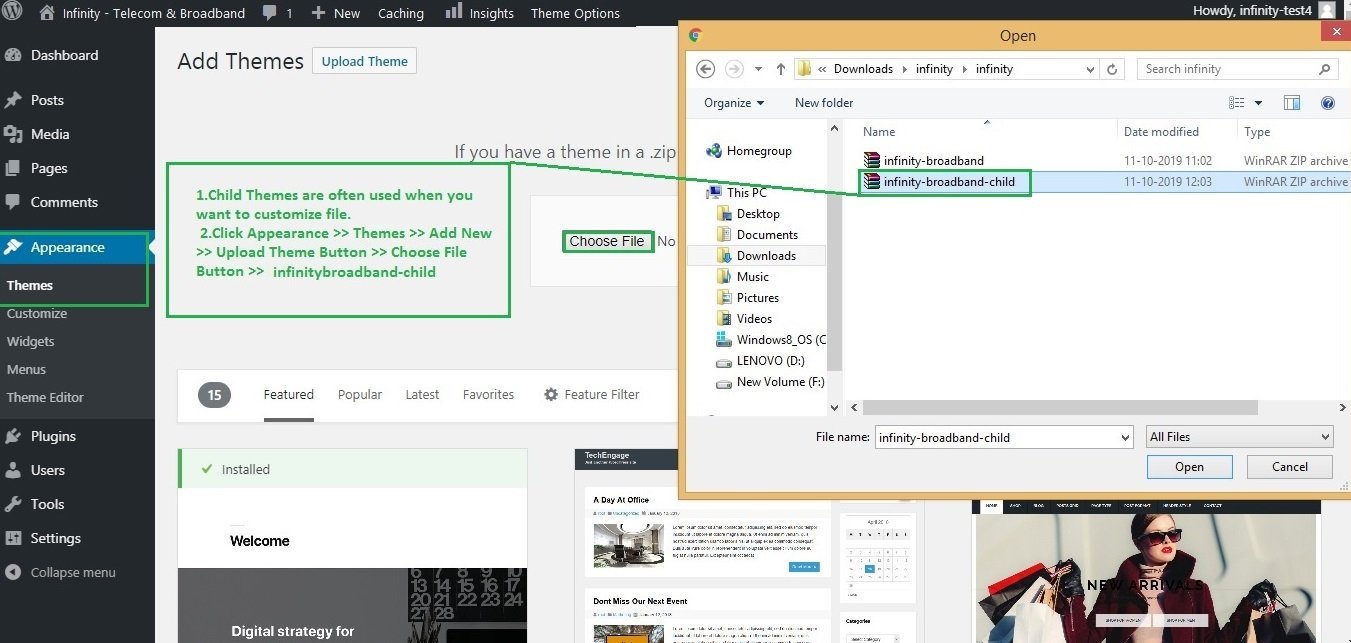1351x643 pixels.
Task: Open help in the Open dialog
Action: tap(1328, 103)
